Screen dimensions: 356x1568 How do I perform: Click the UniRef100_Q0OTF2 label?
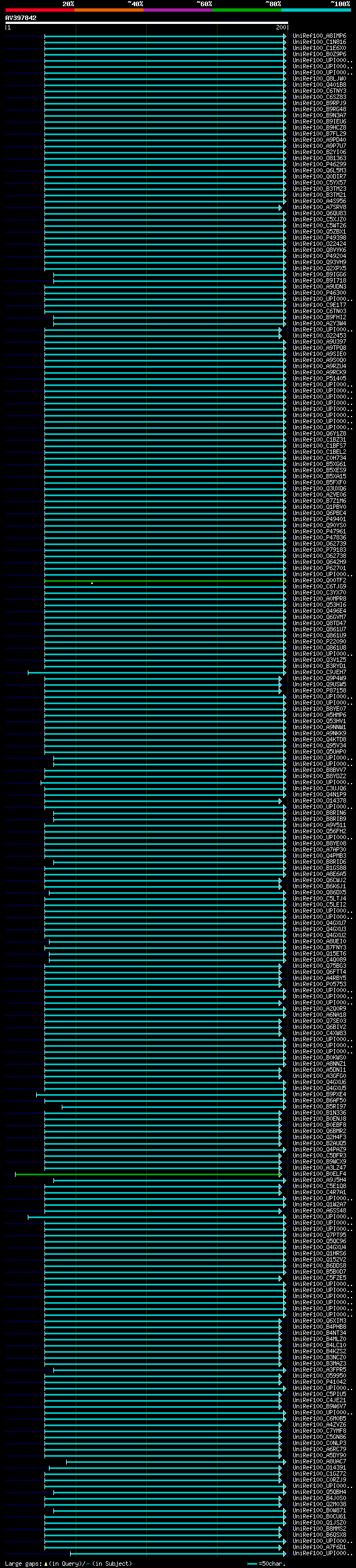click(319, 580)
